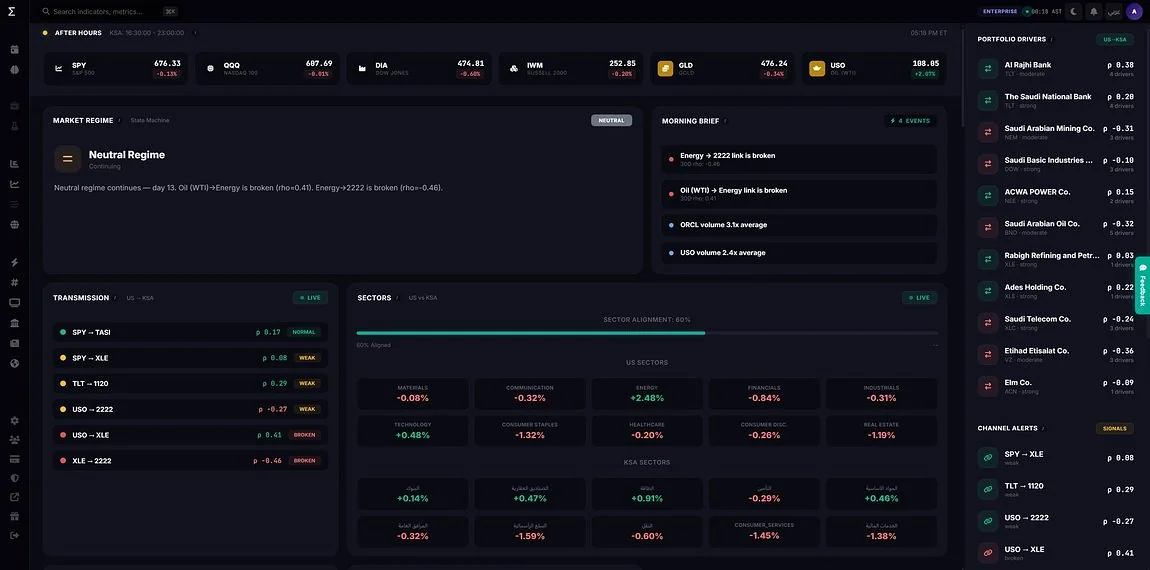Select the USO → 2222 transmission row
Screen dimensions: 1150x570
191,409
